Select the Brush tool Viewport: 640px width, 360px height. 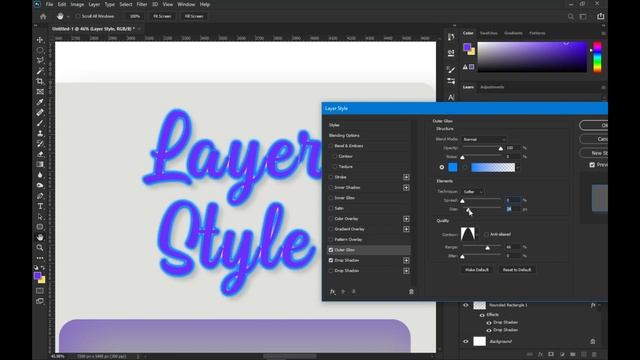[40, 123]
